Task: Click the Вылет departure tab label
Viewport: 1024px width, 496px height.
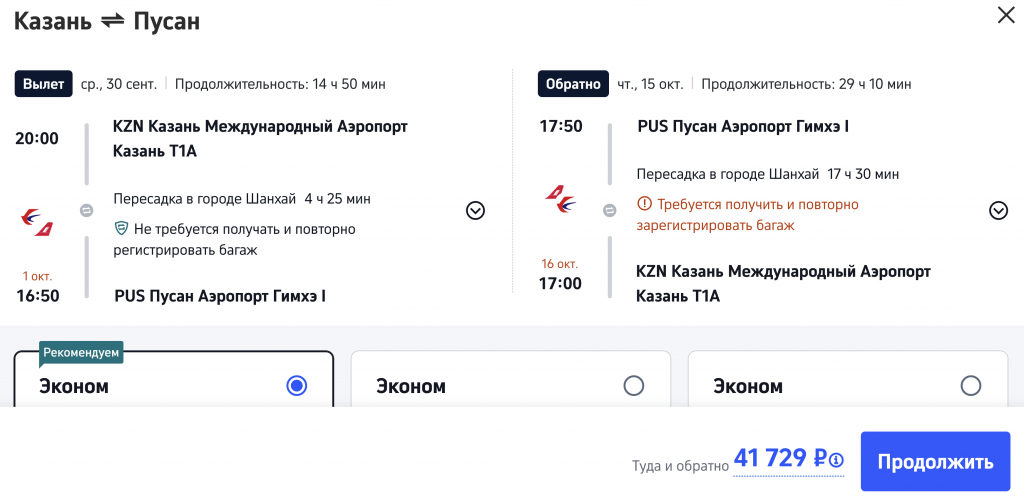Action: pyautogui.click(x=43, y=84)
